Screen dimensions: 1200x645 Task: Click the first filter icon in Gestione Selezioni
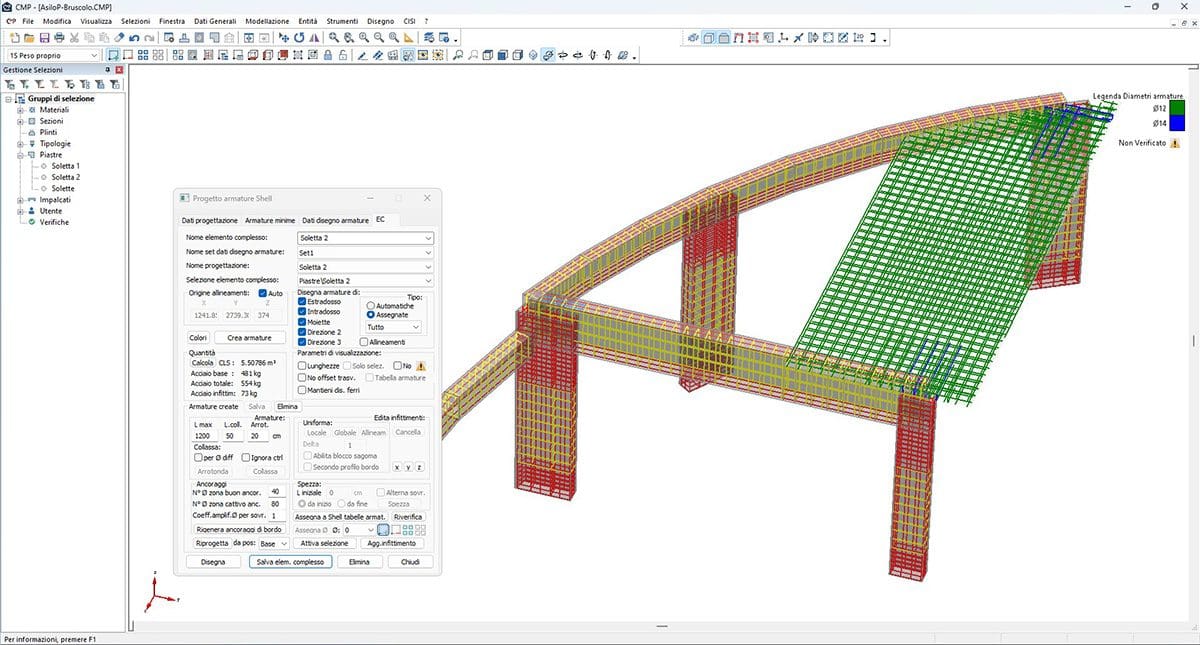[x=10, y=84]
